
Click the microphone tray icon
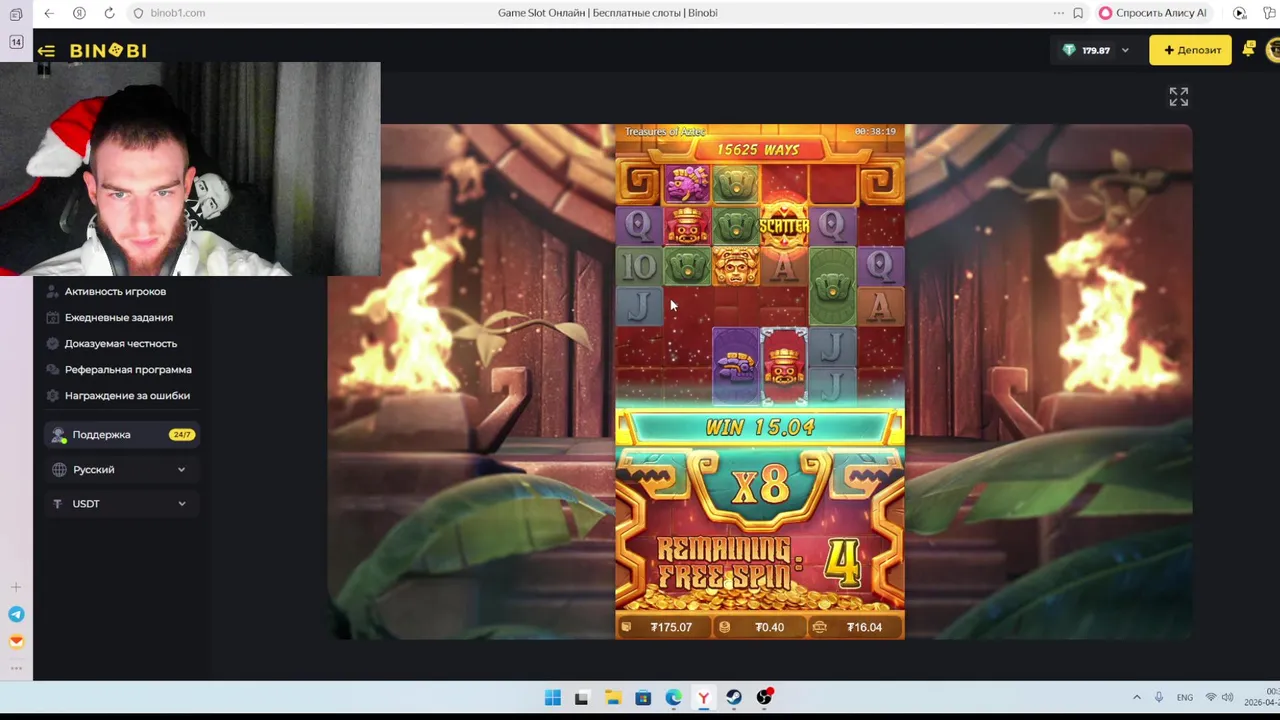click(x=1159, y=697)
